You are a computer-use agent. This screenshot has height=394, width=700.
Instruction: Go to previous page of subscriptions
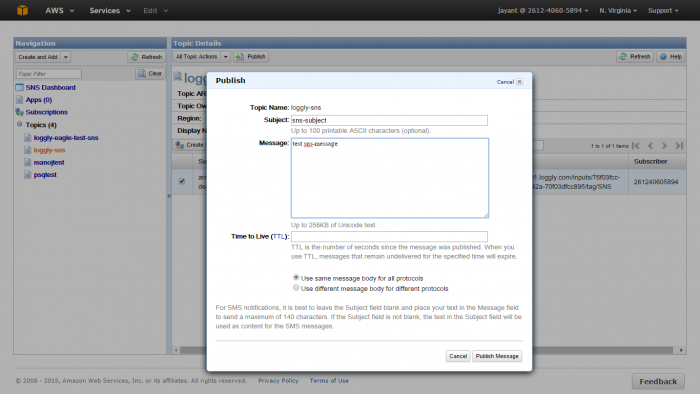650,145
